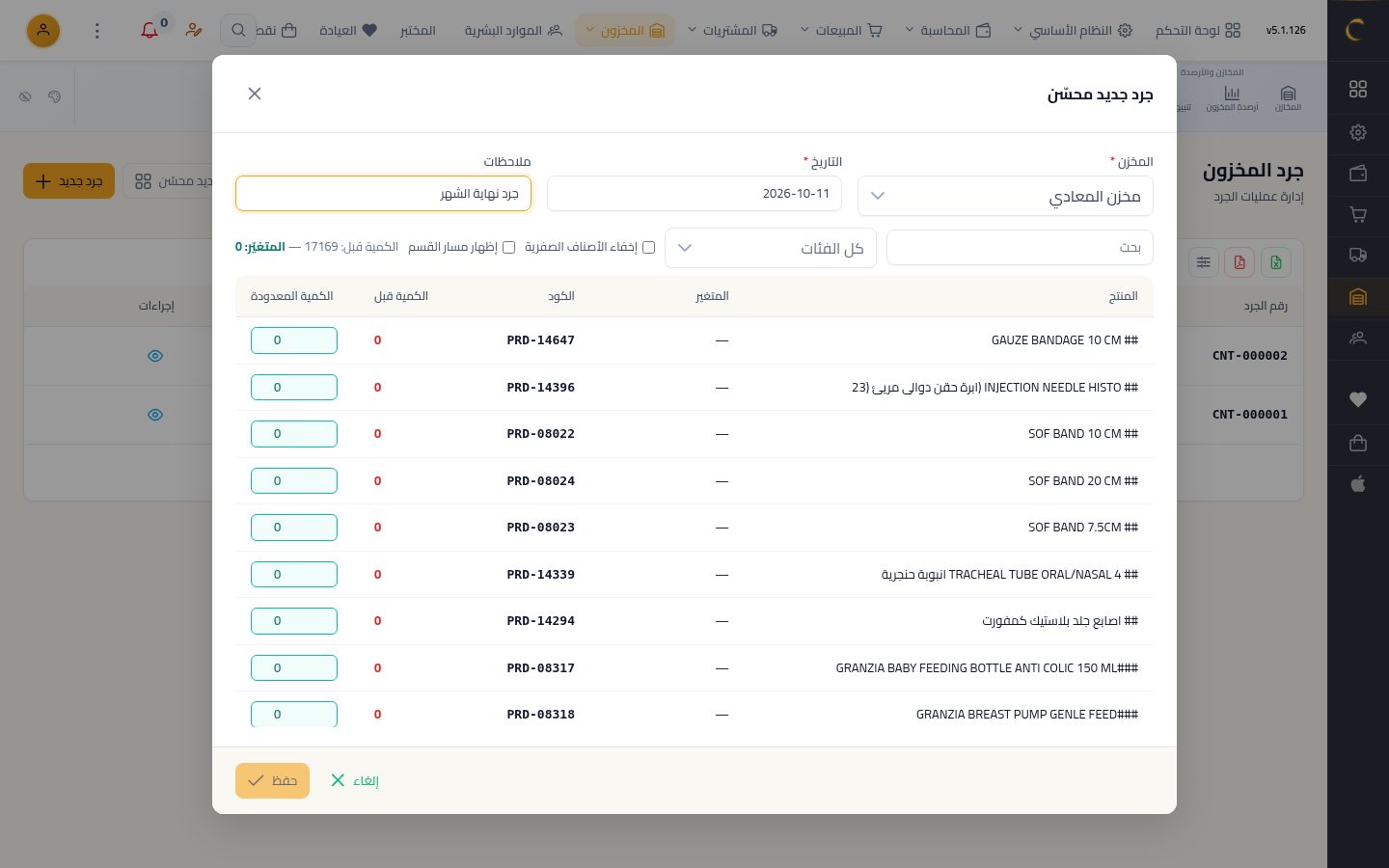Screen dimensions: 1389x868
Task: Open notifications bell icon
Action: (150, 31)
